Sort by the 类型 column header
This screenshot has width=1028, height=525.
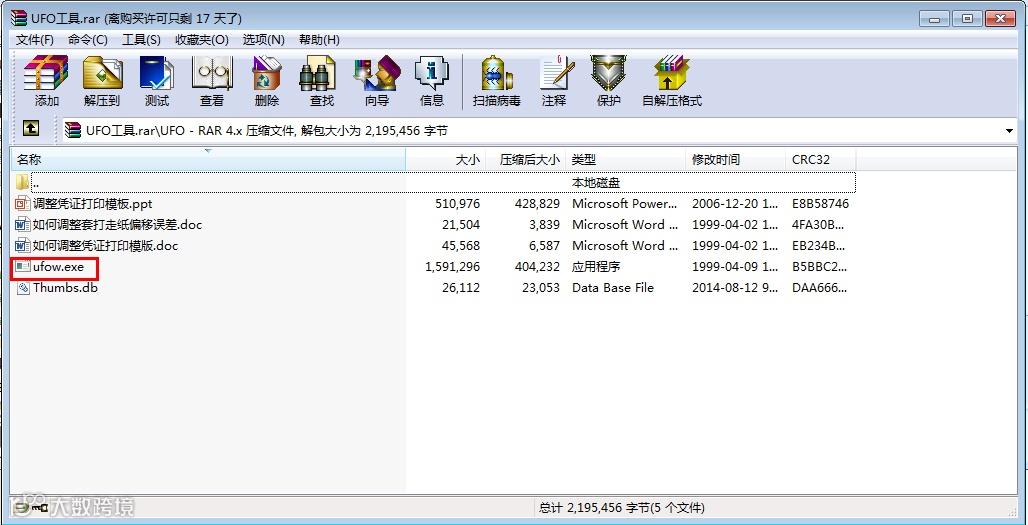tap(626, 159)
